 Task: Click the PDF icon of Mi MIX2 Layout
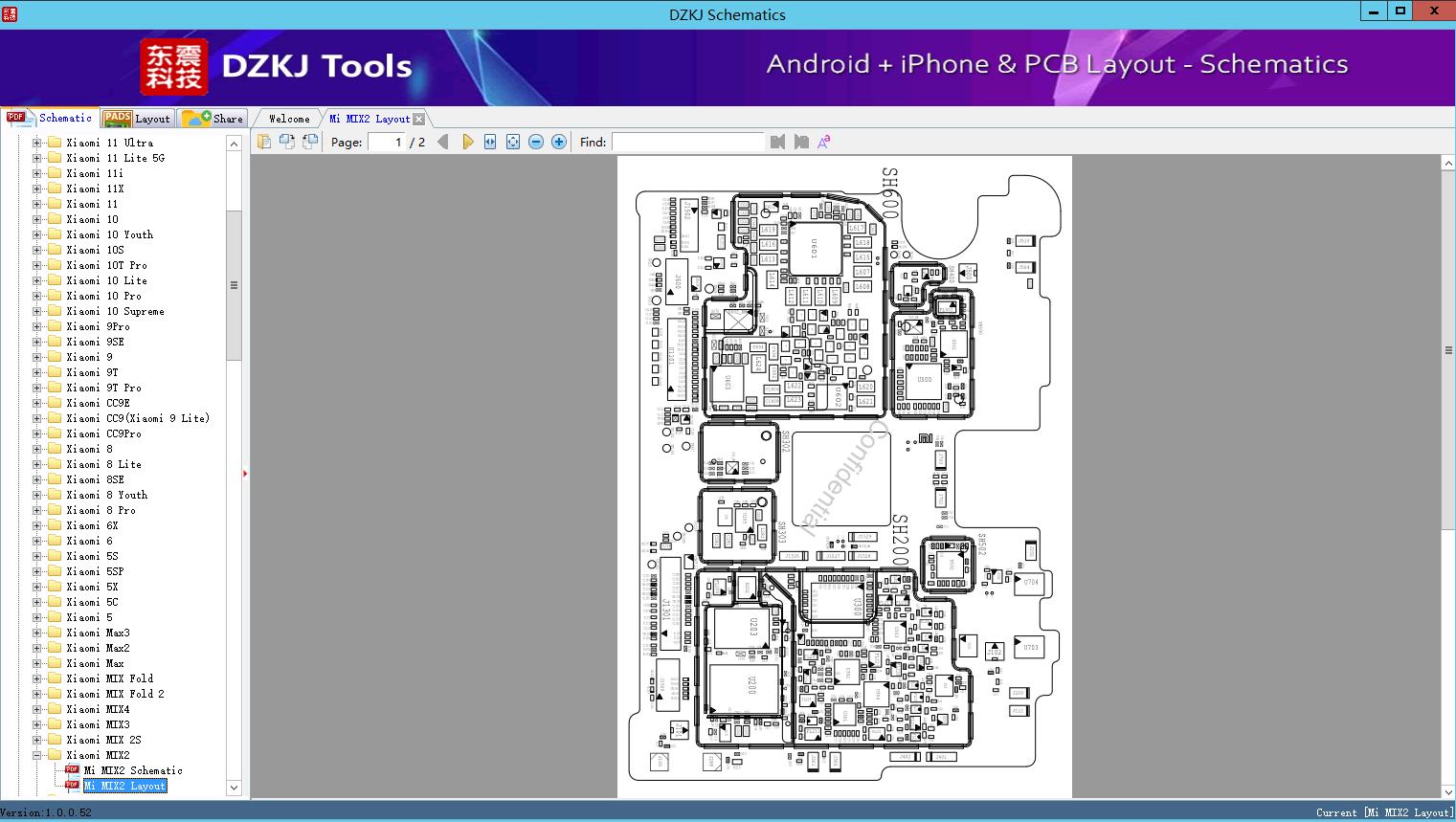tap(72, 785)
